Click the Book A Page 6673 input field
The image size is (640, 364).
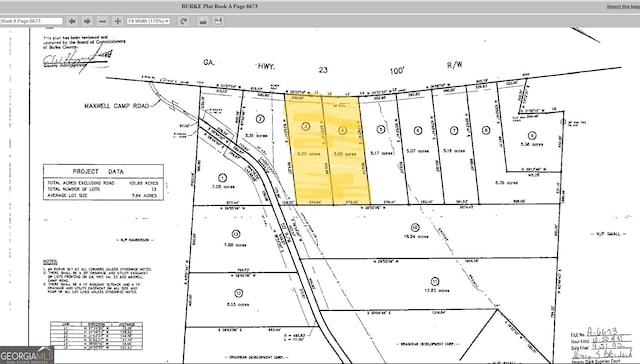click(x=31, y=21)
